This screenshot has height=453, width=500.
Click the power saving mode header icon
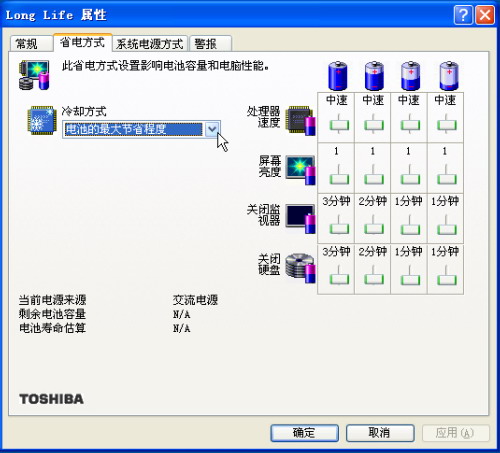click(x=34, y=75)
